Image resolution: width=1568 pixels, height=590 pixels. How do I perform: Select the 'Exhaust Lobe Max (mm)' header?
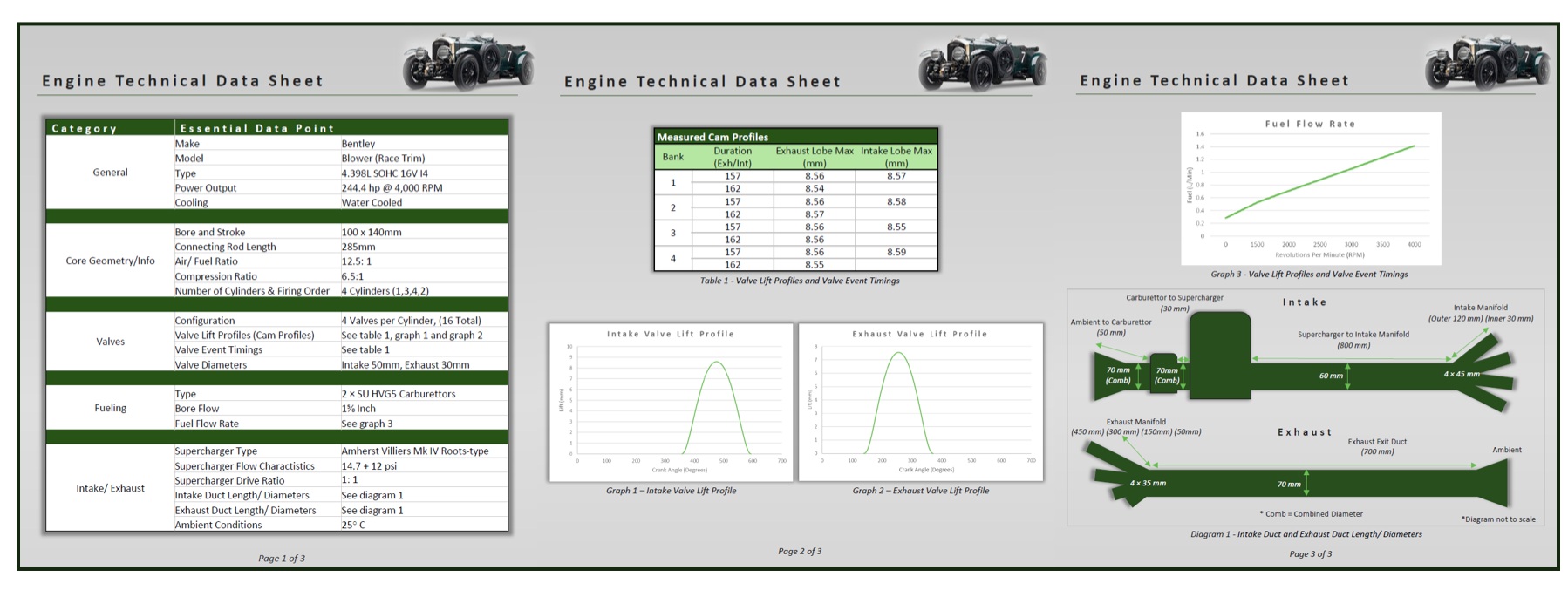[815, 157]
